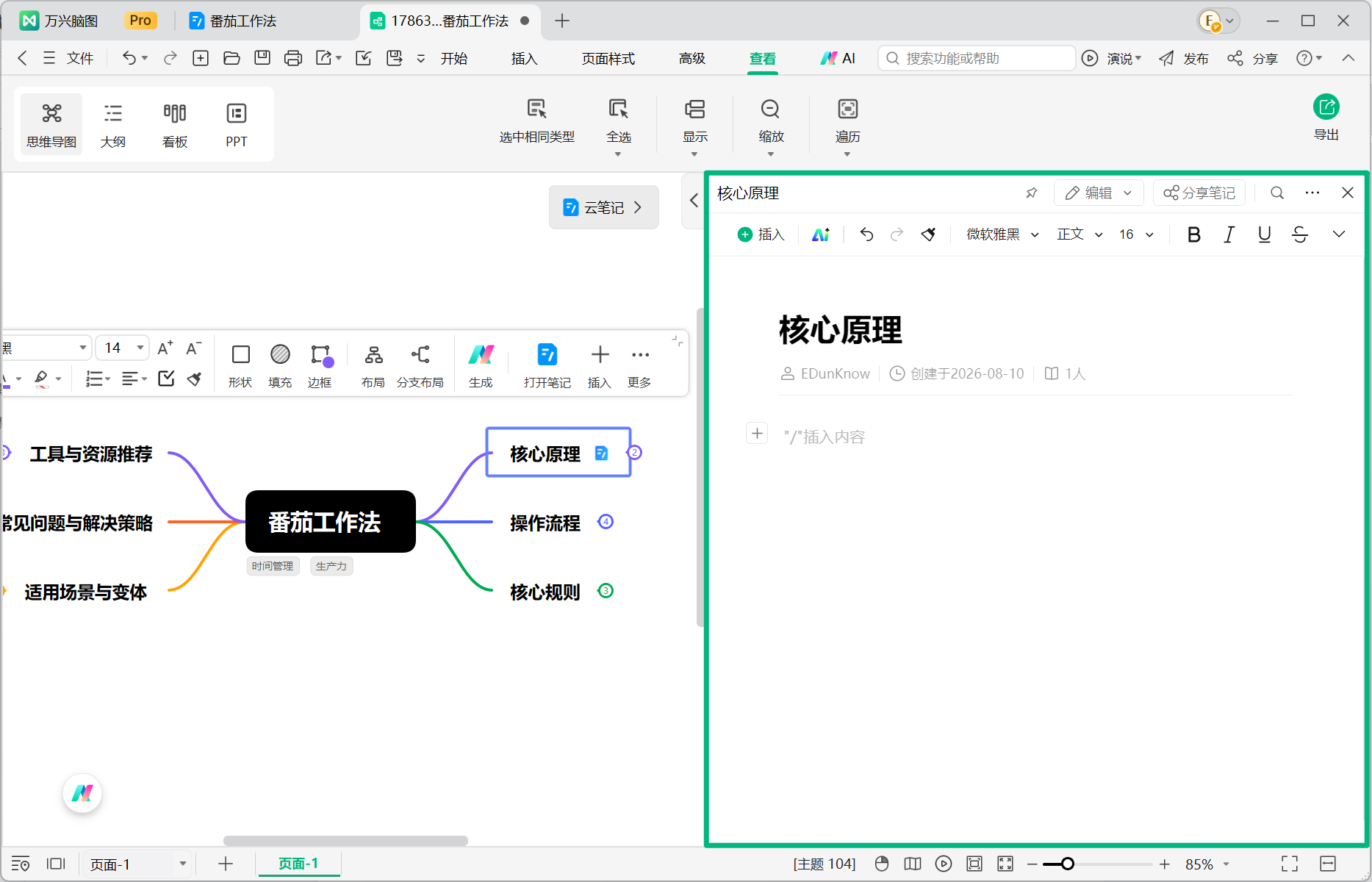This screenshot has height=882, width=1372.
Task: Close the 核心原理 note panel
Action: pos(1348,193)
